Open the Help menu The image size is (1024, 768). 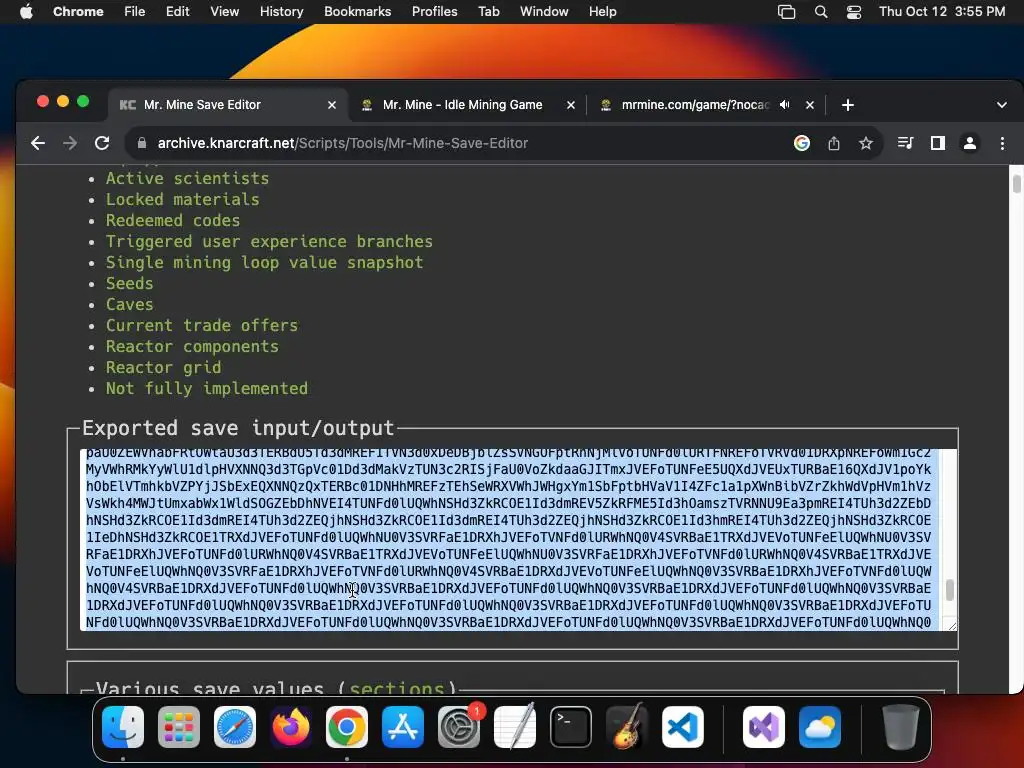pos(602,12)
